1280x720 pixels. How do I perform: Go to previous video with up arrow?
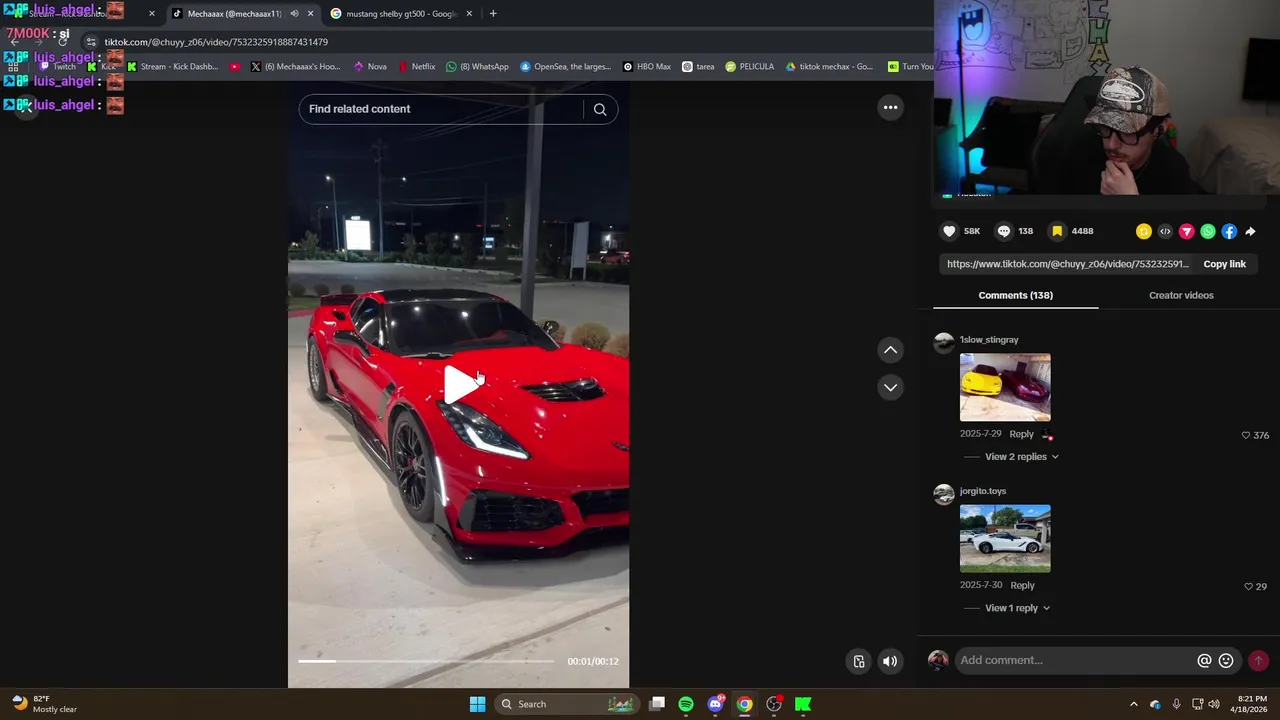[890, 350]
